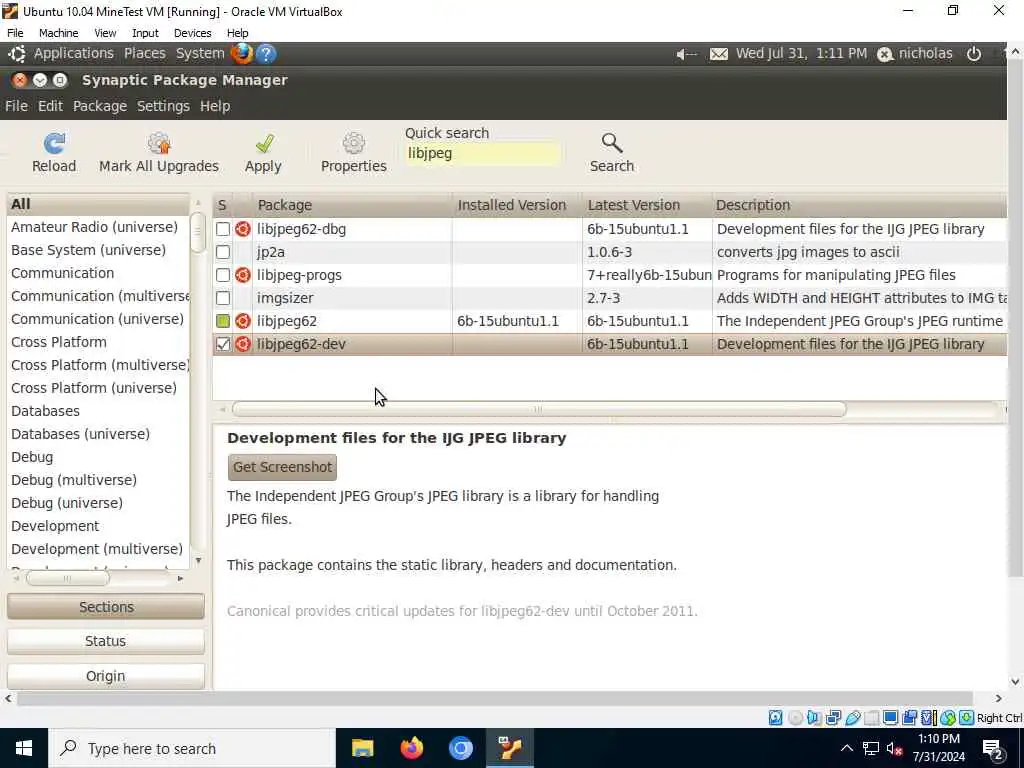Toggle checkbox for jp2a package

click(x=223, y=252)
